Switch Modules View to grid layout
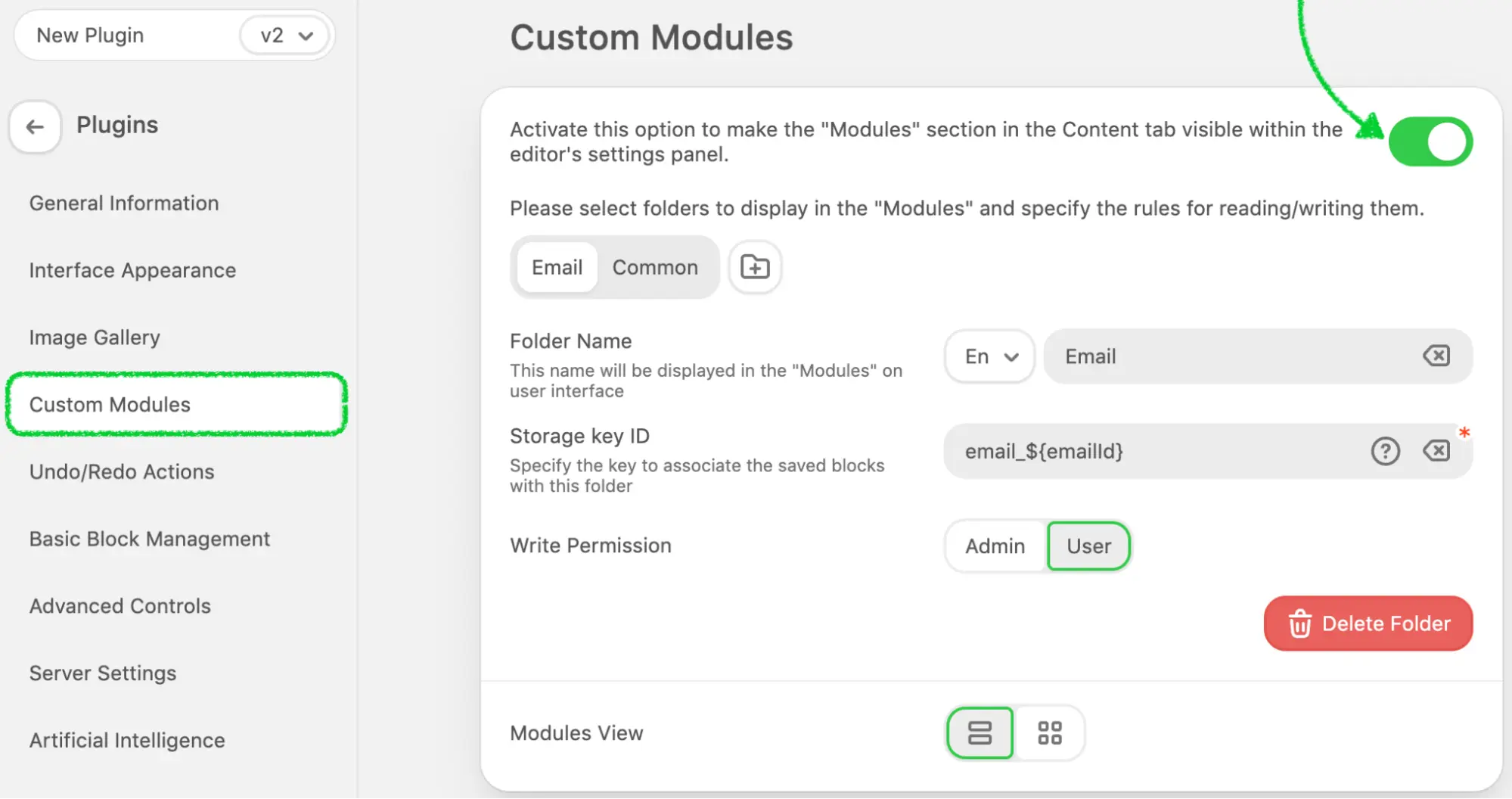Viewport: 1512px width, 799px height. pos(1049,732)
